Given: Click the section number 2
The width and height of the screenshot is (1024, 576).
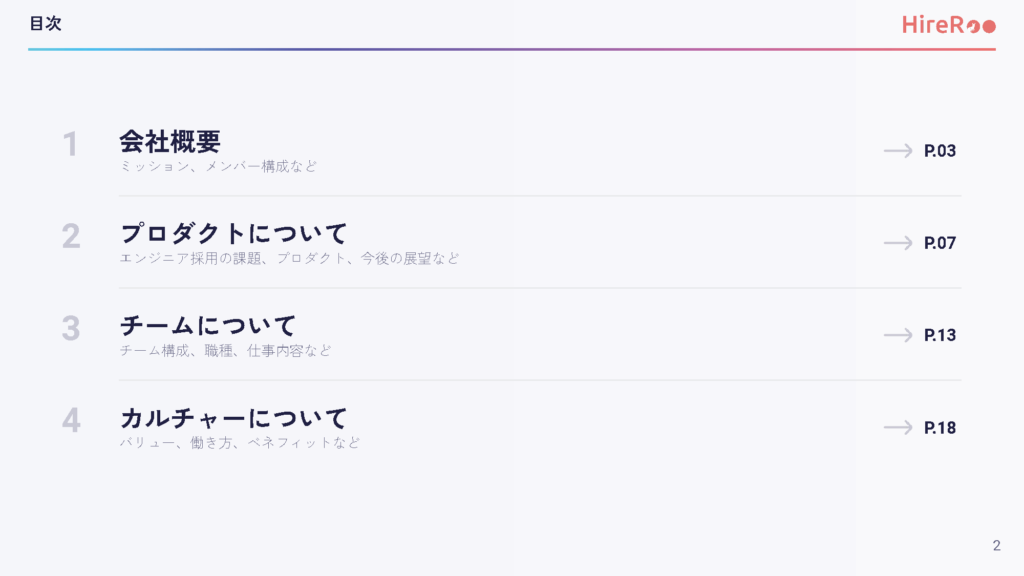Looking at the screenshot, I should tap(70, 237).
